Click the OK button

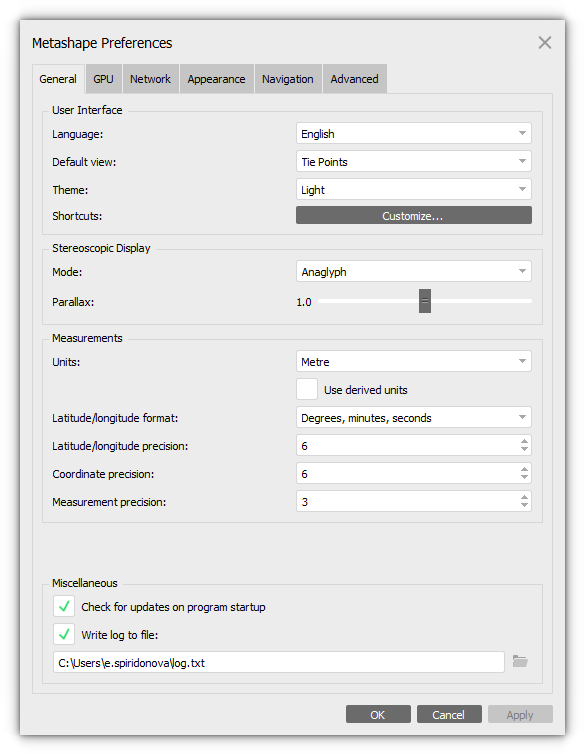click(378, 715)
